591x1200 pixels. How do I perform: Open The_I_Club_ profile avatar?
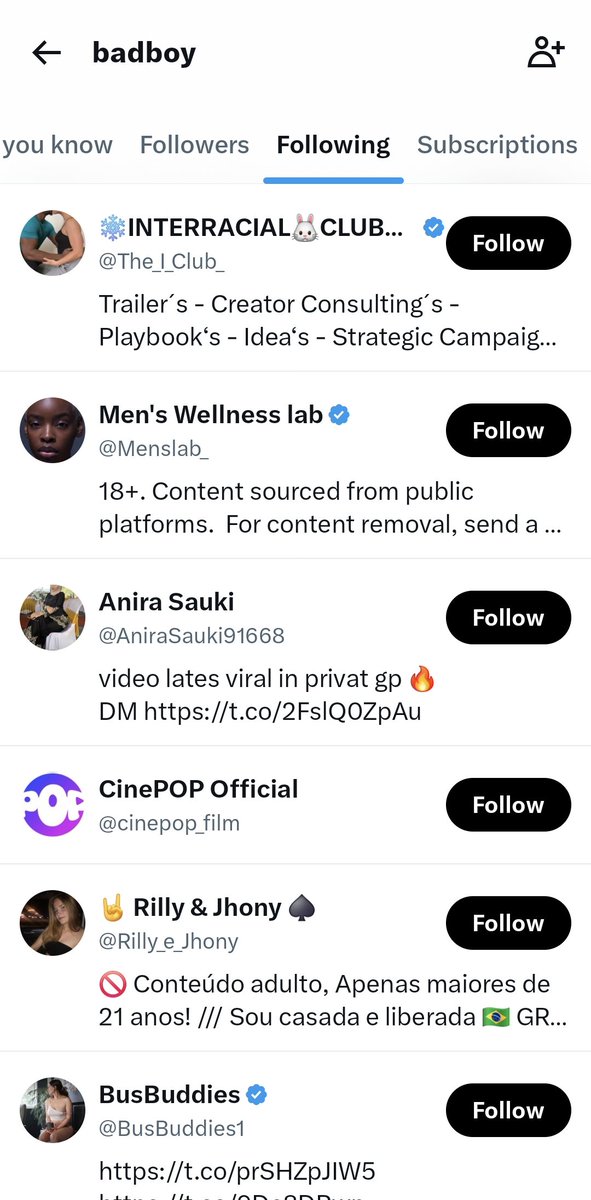coord(53,243)
